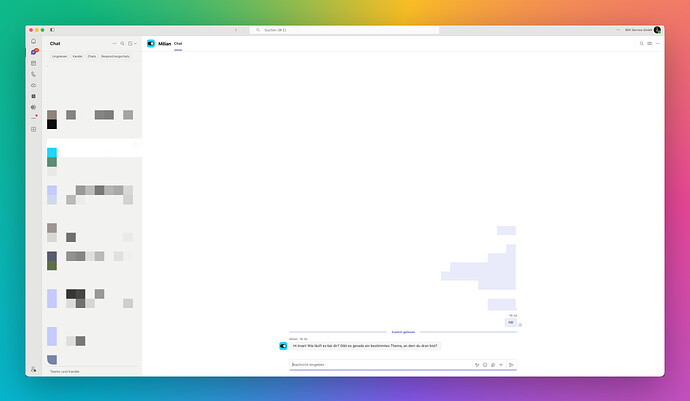Click the short sent message bubble at 16:34
The width and height of the screenshot is (690, 401).
tap(510, 323)
